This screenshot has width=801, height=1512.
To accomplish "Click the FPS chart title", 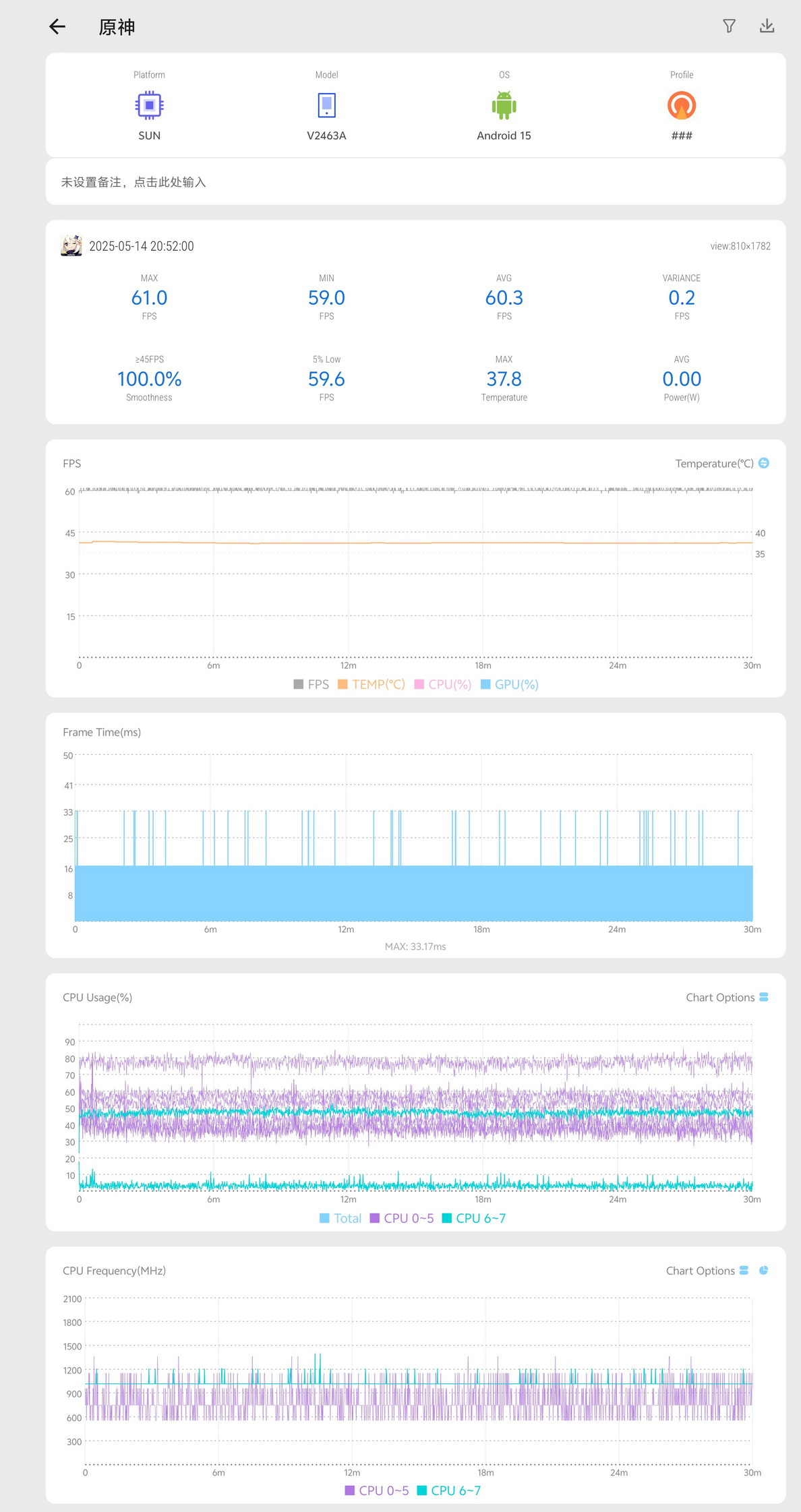I will pos(71,463).
